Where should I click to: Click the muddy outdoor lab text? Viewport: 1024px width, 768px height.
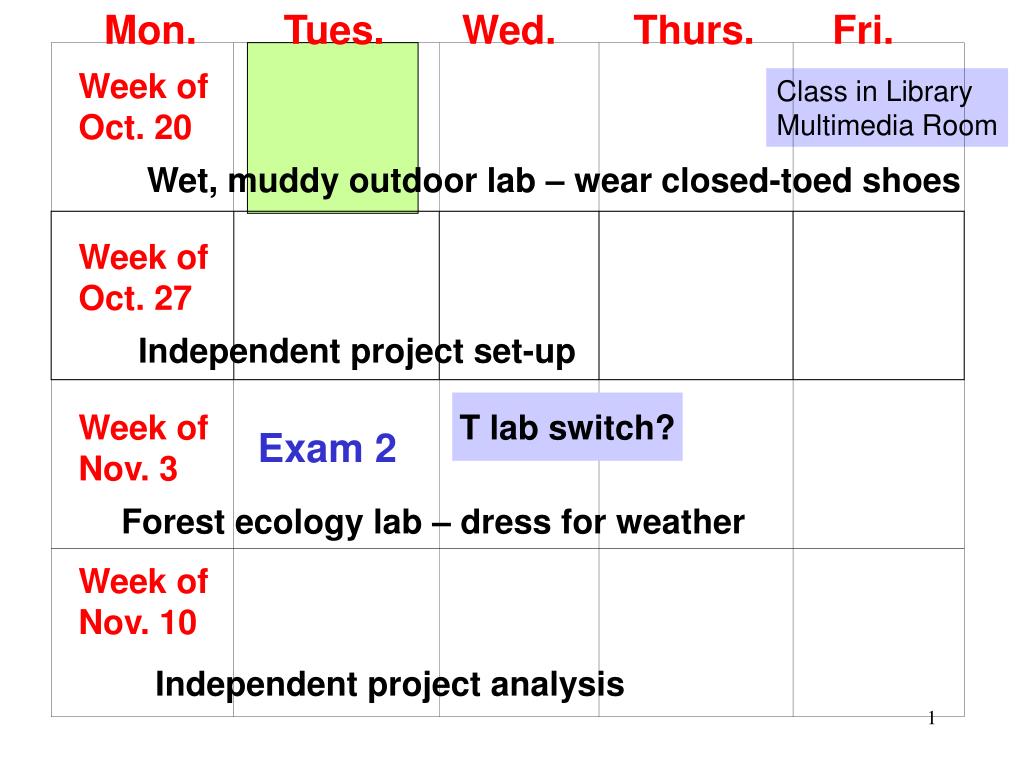coord(554,181)
